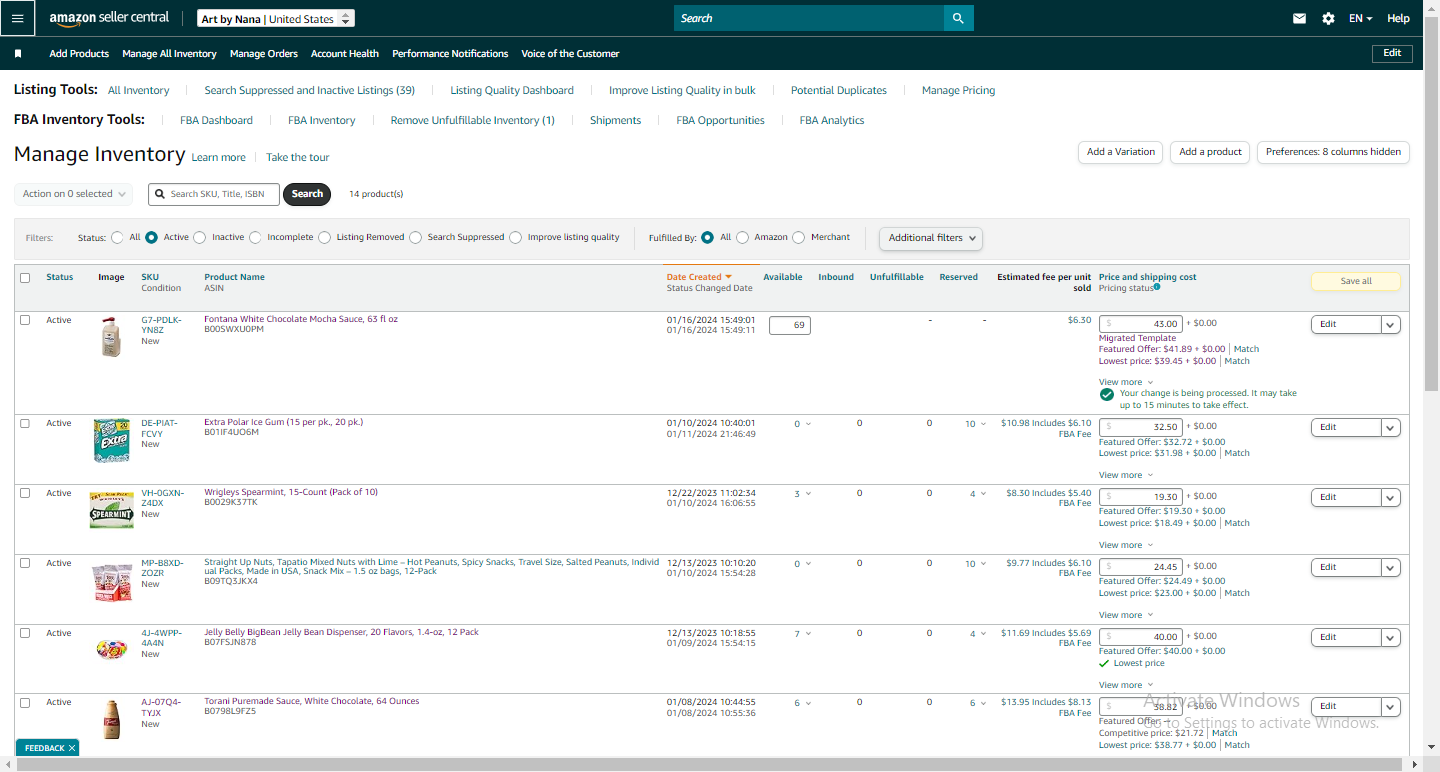
Task: Open Torani Puremade Sauce product name link
Action: (312, 701)
